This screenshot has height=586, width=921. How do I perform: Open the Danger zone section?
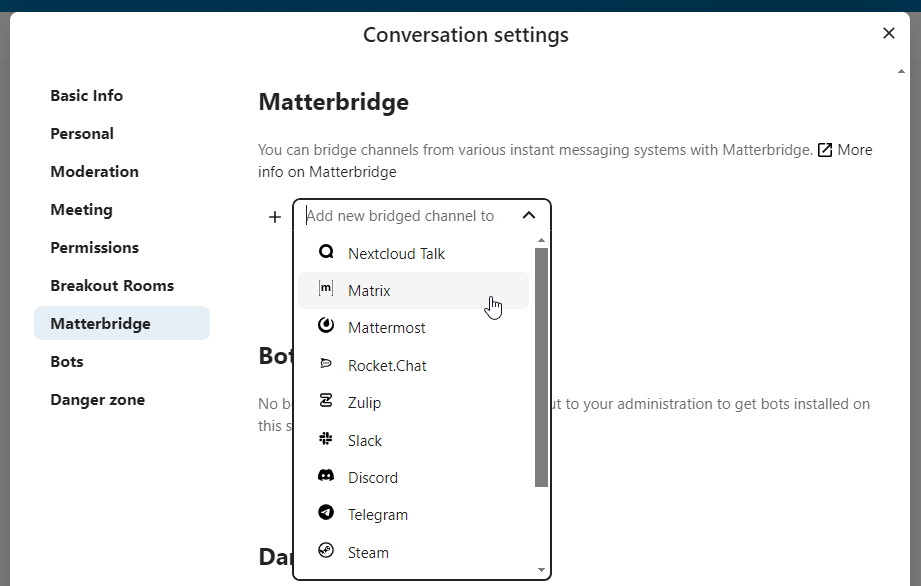click(x=98, y=400)
